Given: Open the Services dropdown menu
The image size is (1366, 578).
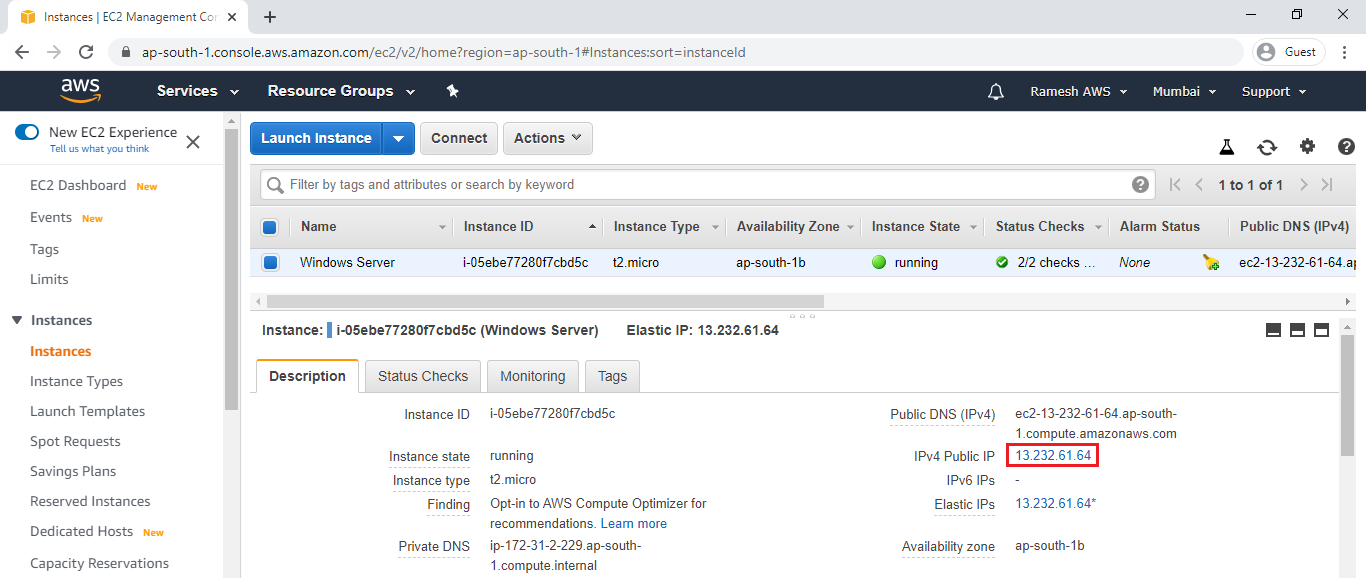Looking at the screenshot, I should (198, 91).
